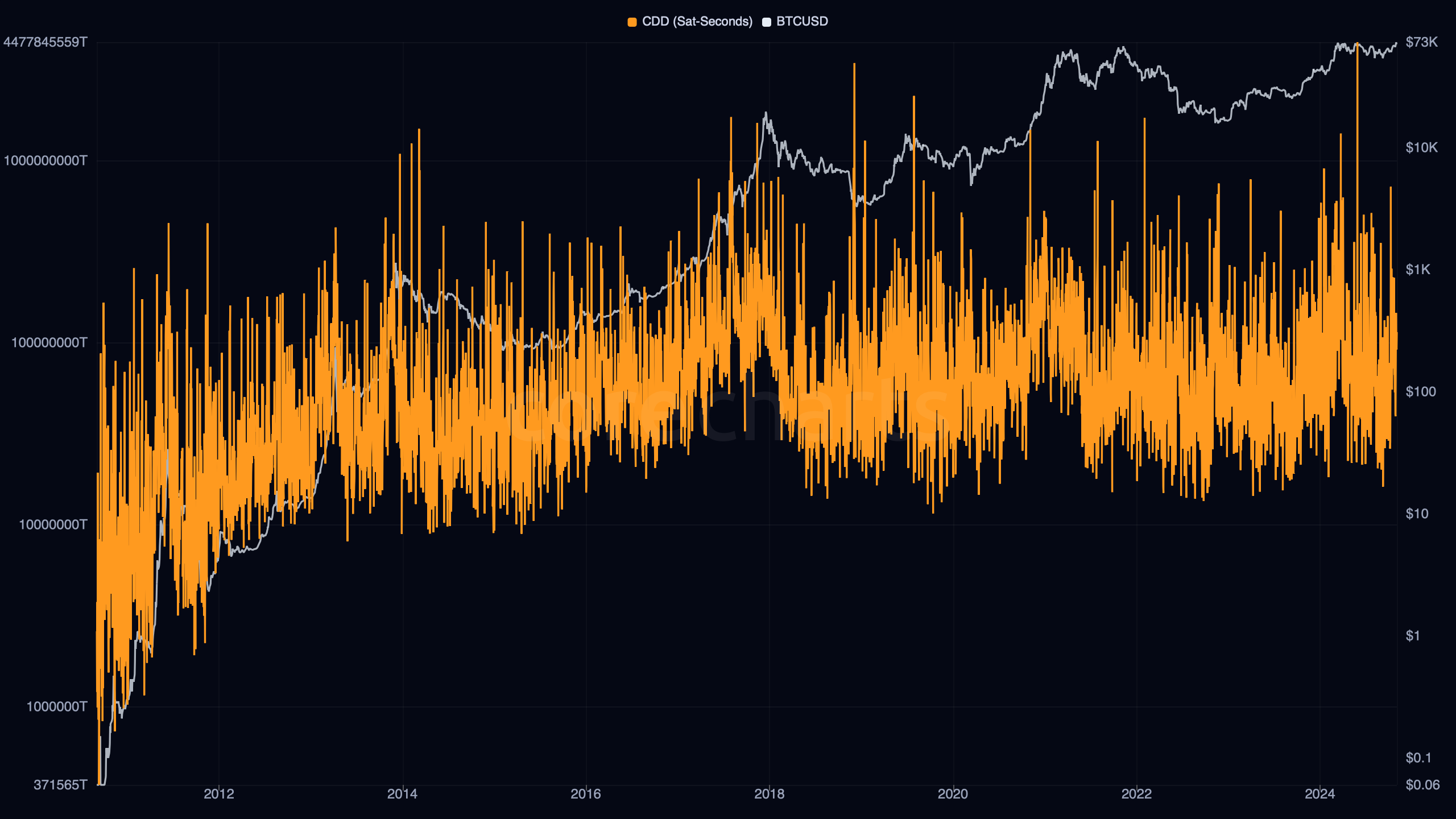Viewport: 1456px width, 819px height.
Task: Click the 2012 x-axis label
Action: pos(219,794)
